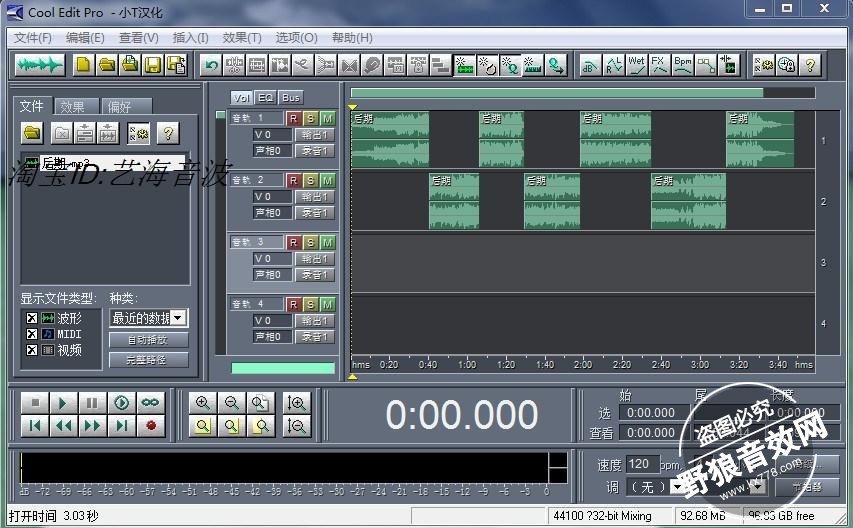Save the session with floppy icon
The height and width of the screenshot is (528, 853).
[x=153, y=65]
